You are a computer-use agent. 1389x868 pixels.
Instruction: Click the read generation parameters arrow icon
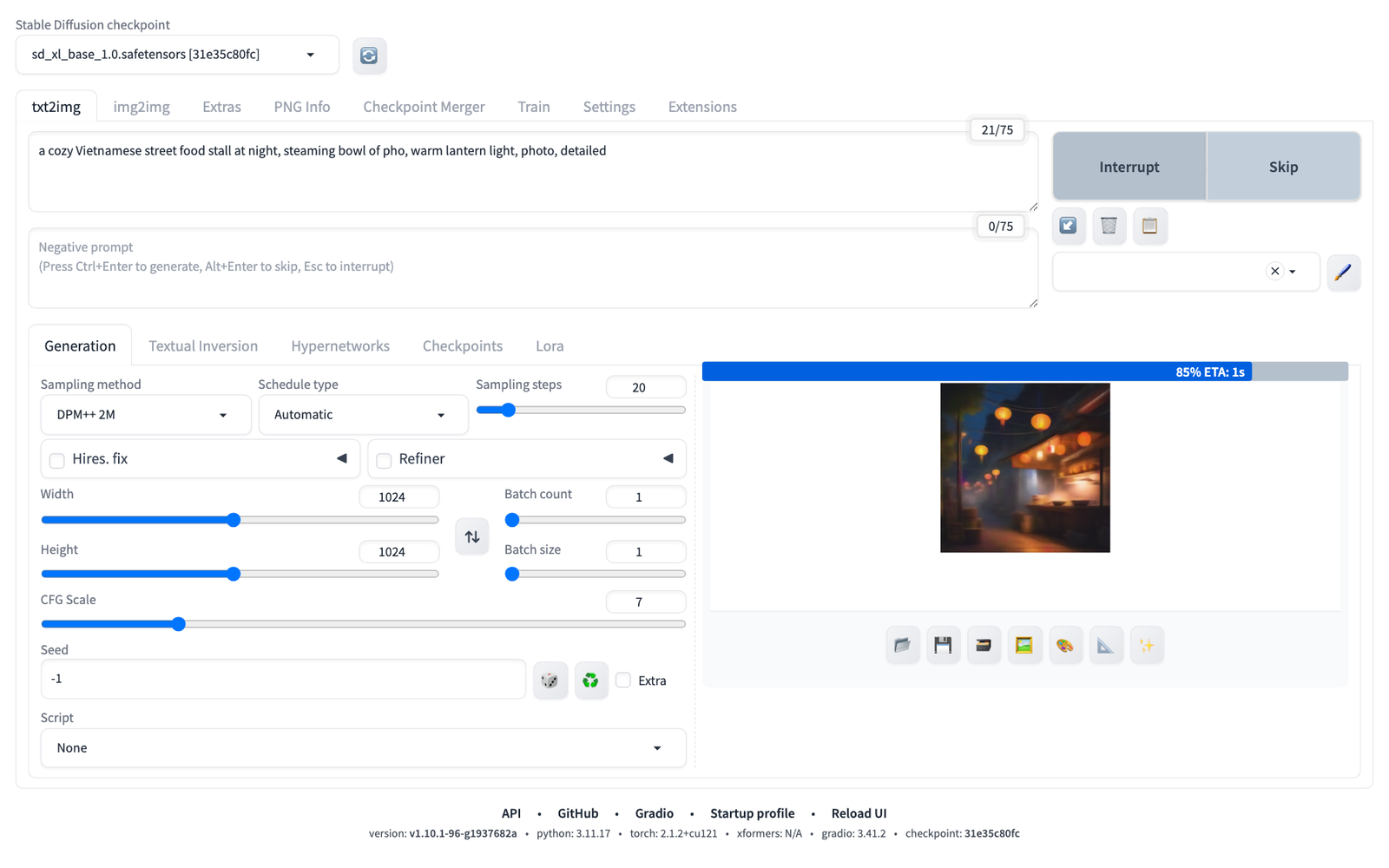tap(1069, 226)
